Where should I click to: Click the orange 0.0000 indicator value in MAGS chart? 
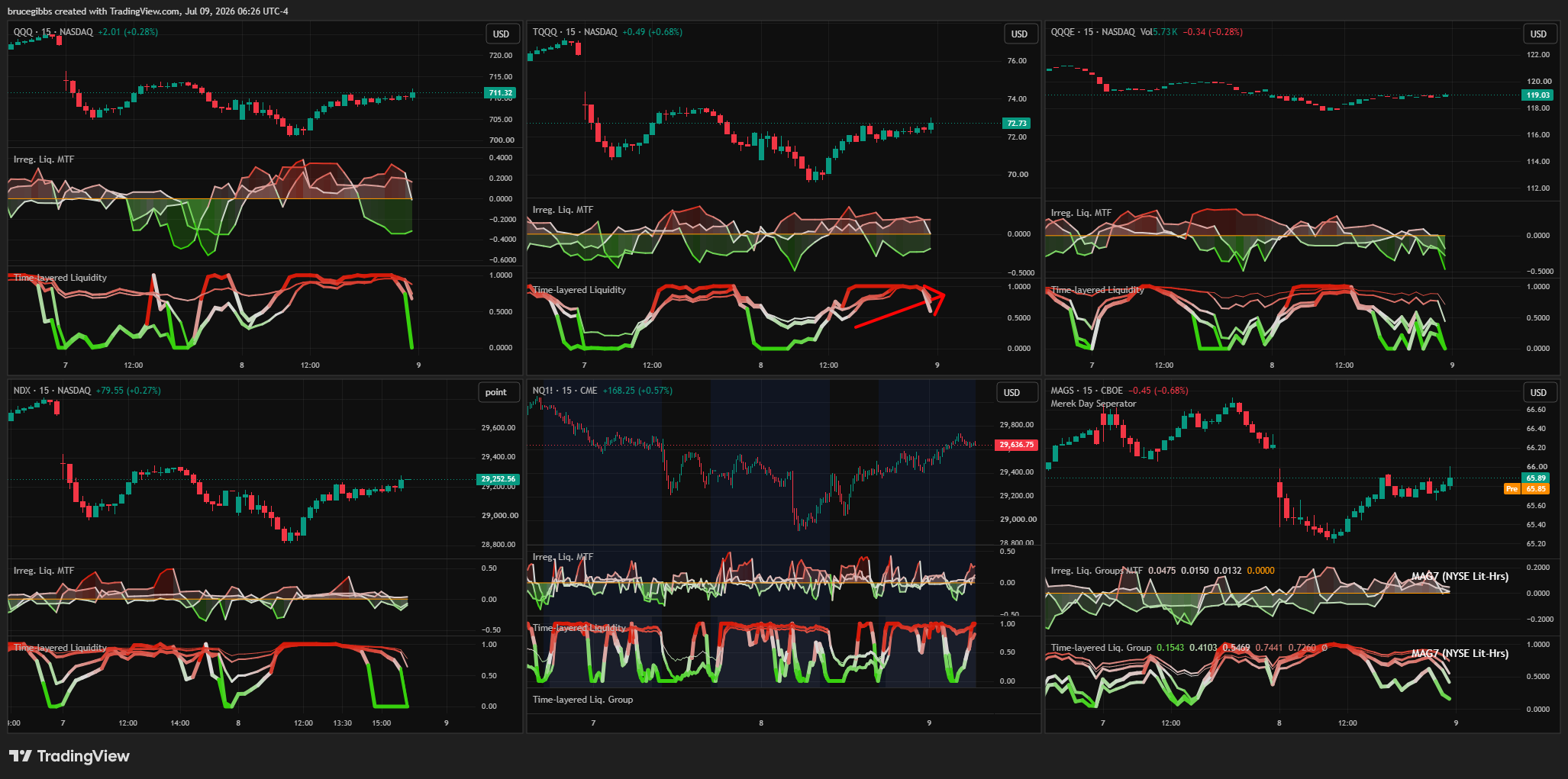point(1260,571)
